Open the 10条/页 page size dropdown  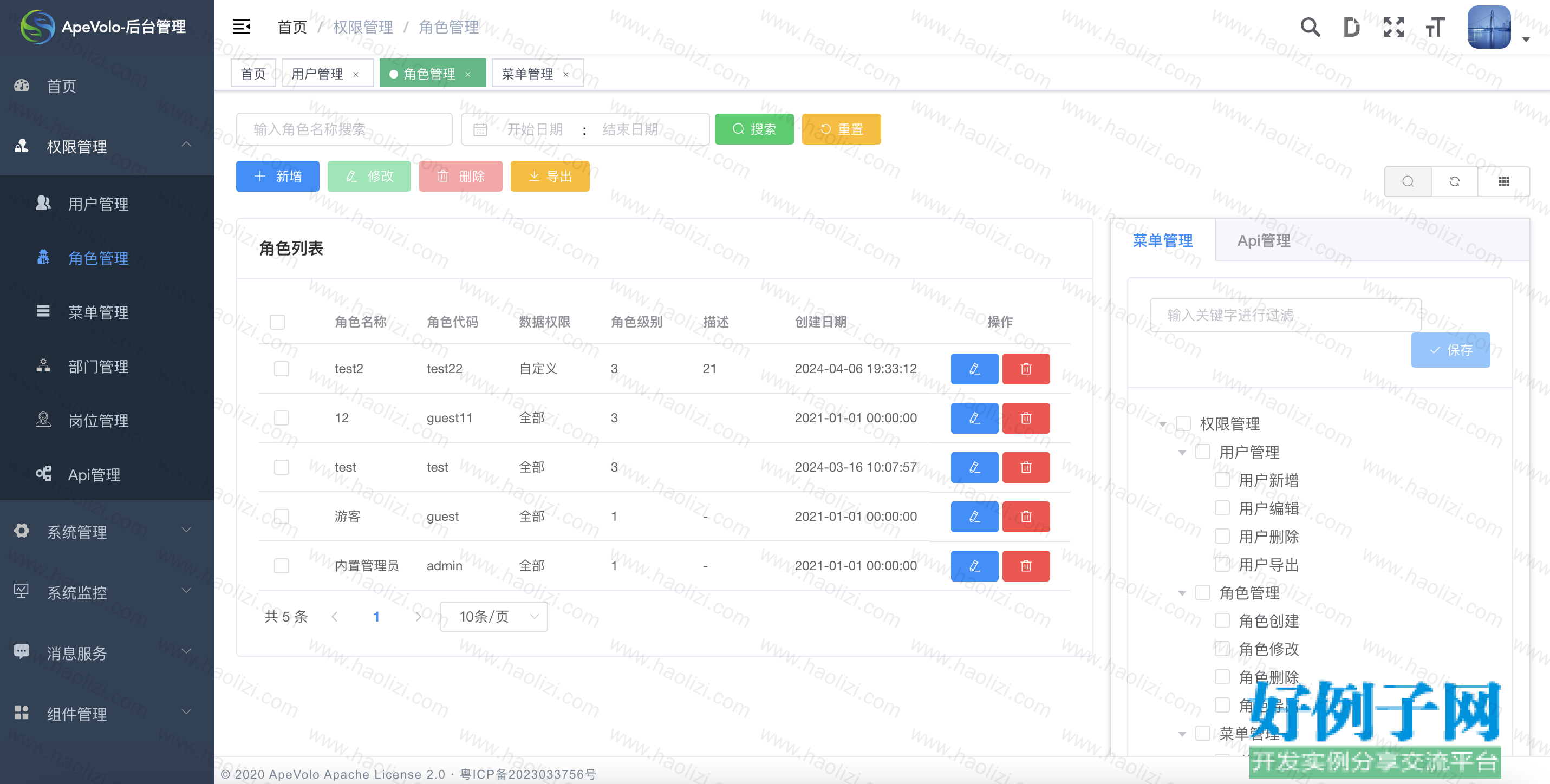click(x=493, y=616)
